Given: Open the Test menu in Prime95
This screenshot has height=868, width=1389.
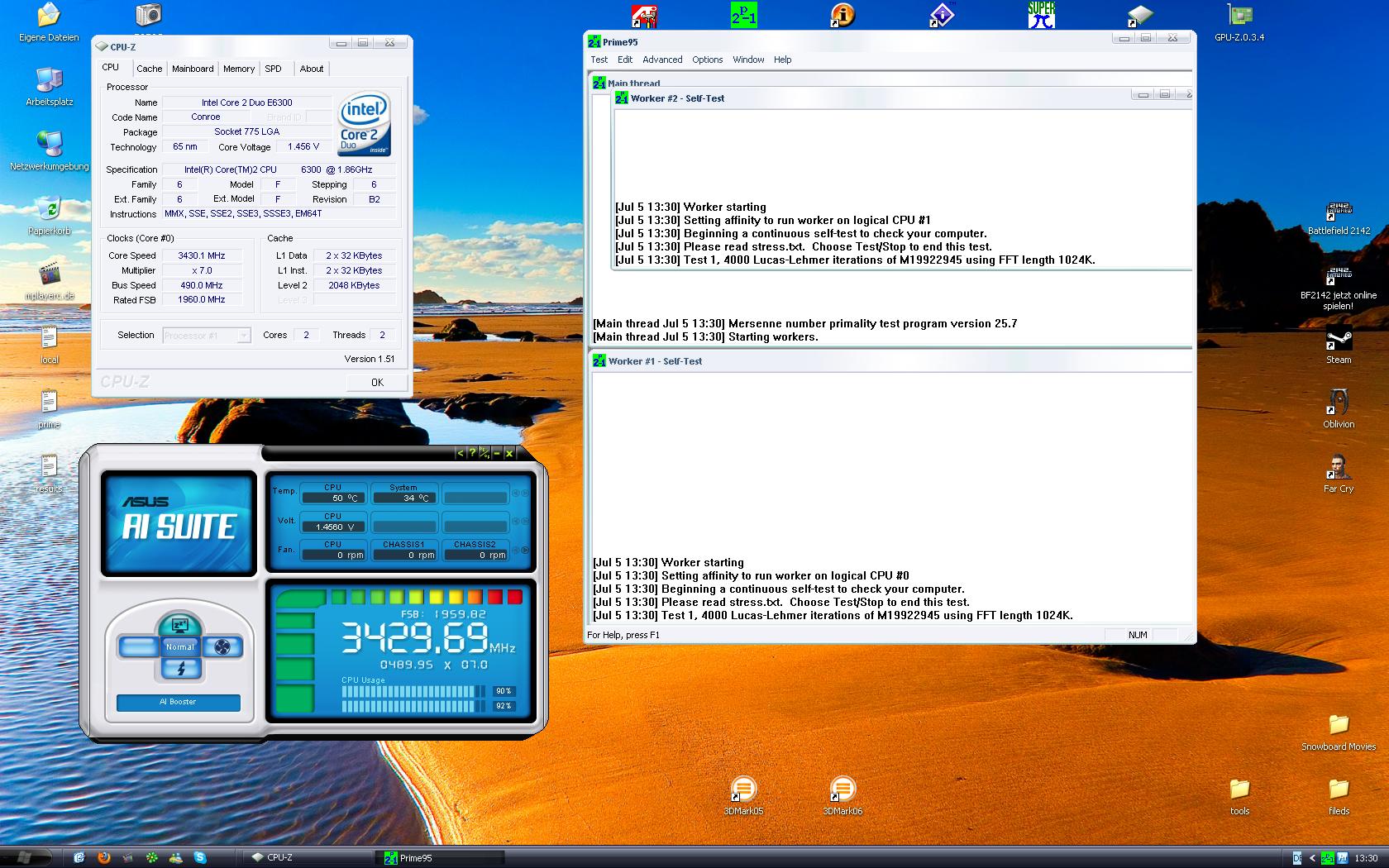Looking at the screenshot, I should [x=599, y=60].
